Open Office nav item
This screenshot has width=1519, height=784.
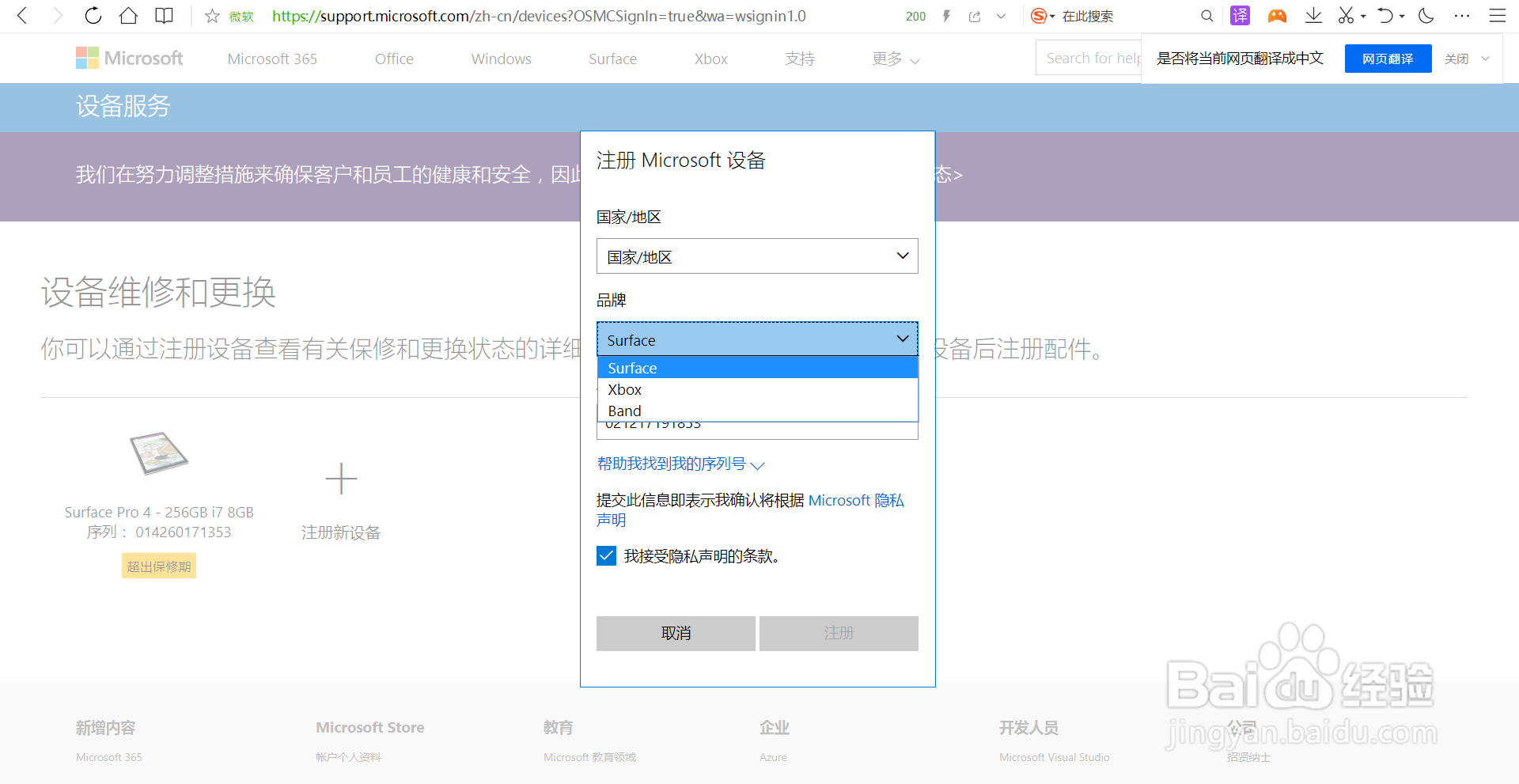[394, 59]
